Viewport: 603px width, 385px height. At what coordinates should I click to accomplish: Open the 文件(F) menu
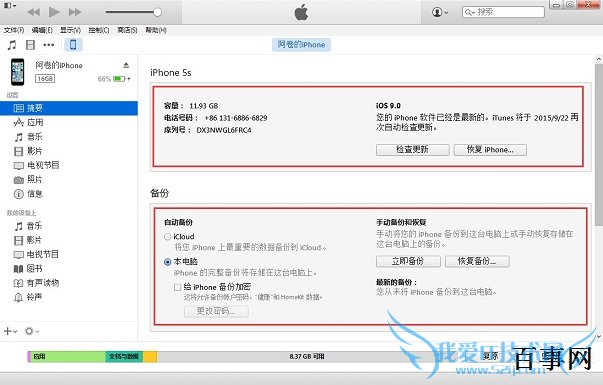[x=14, y=30]
